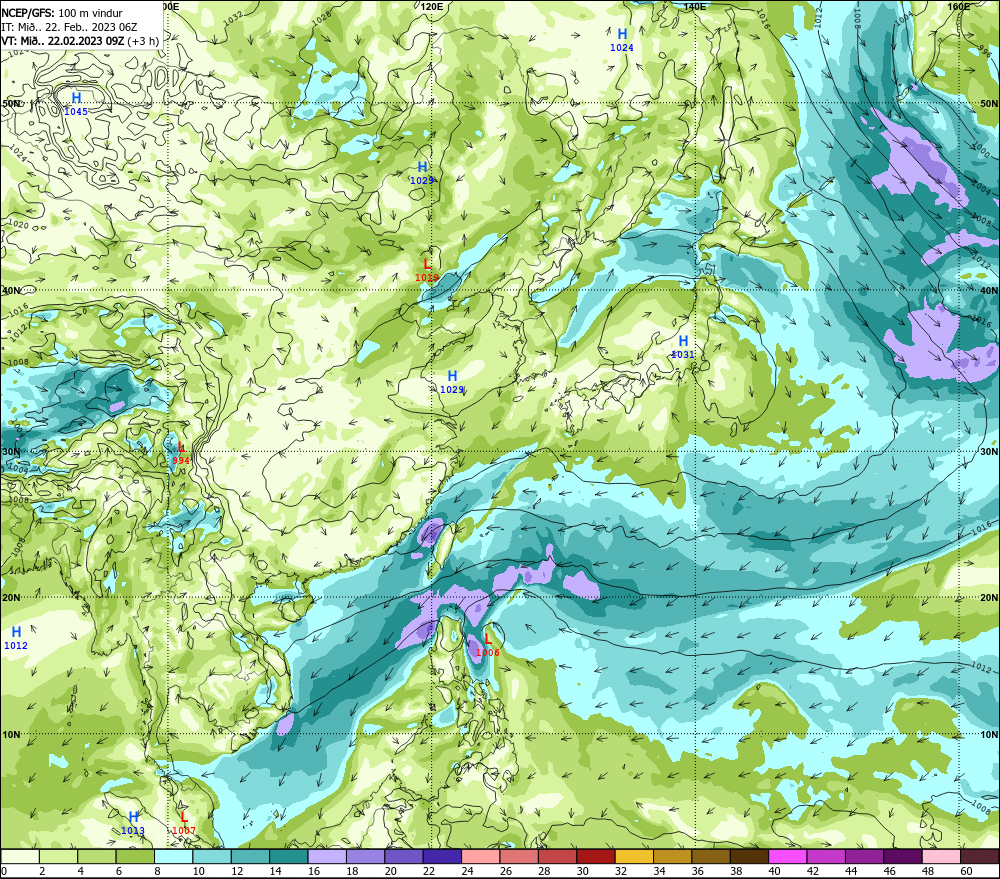Click the left-edge 40N latitude label
The height and width of the screenshot is (879, 1000).
point(11,290)
